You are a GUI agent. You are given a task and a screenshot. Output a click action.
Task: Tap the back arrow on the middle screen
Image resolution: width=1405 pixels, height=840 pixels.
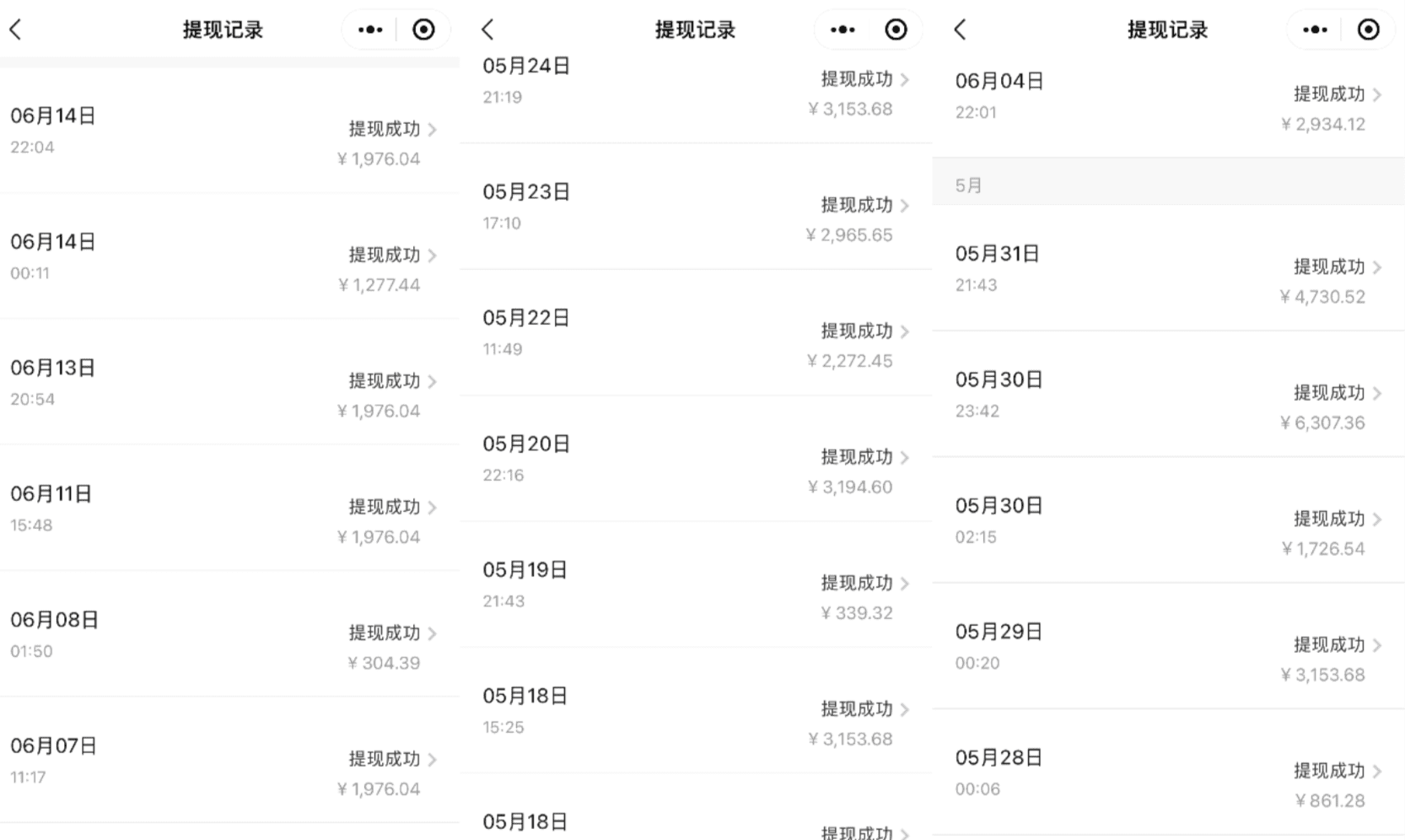click(x=487, y=28)
